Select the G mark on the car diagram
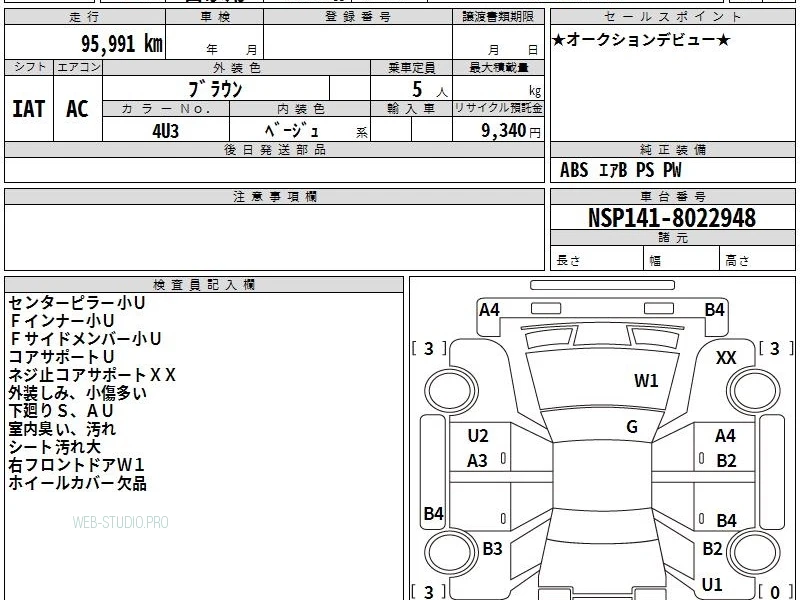Screen dimensions: 800x600 (x=632, y=427)
